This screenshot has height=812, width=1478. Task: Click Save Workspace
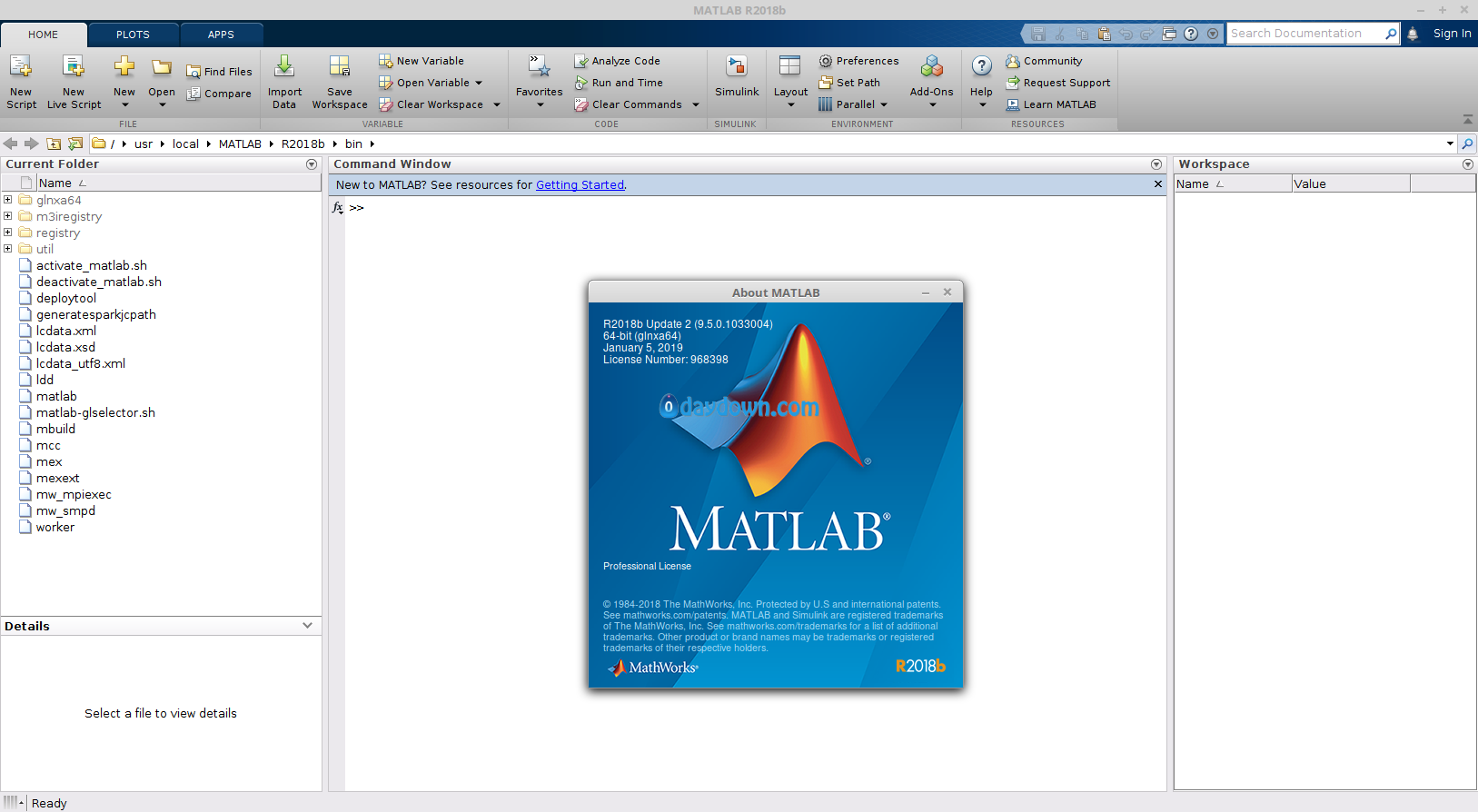340,82
